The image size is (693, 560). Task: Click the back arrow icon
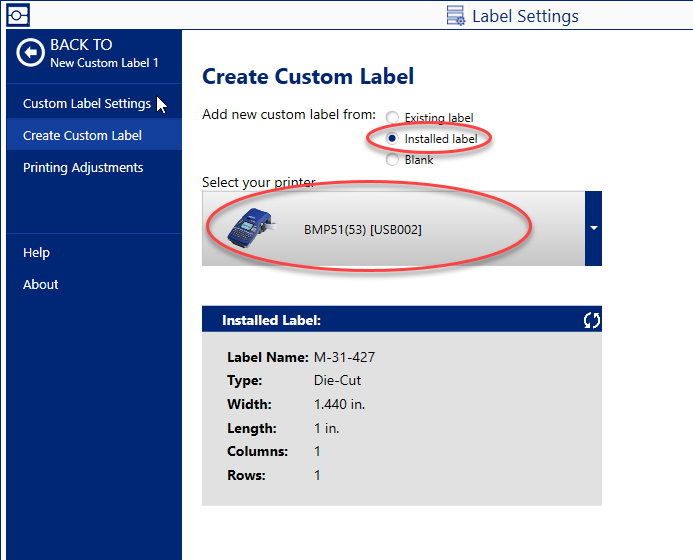coord(31,53)
